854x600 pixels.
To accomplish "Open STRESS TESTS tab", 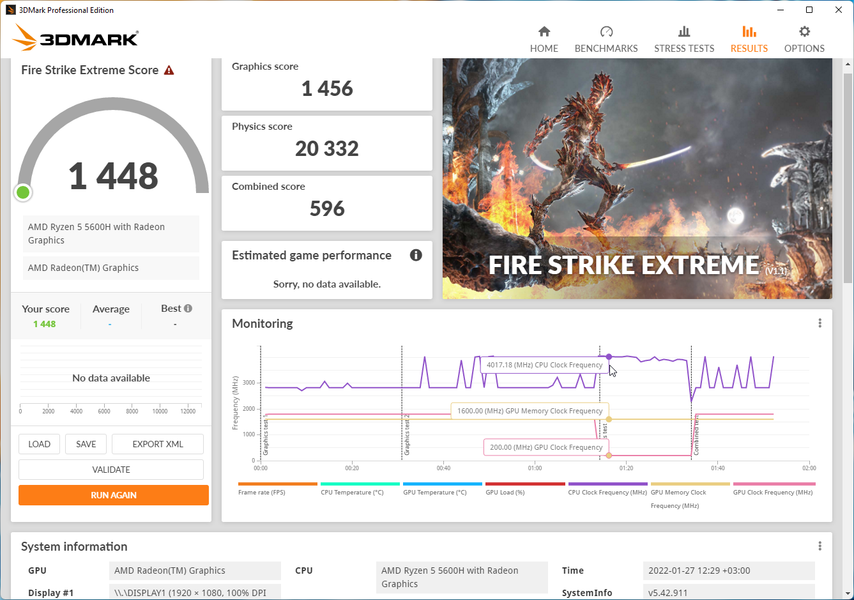I will click(x=684, y=40).
